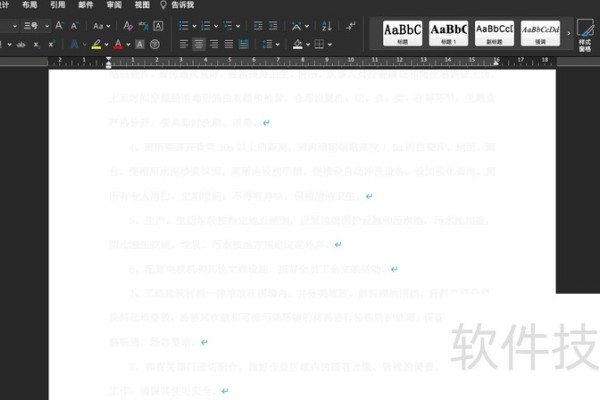Increase paragraph indent
Viewport: 600px width, 400px height.
pyautogui.click(x=273, y=26)
